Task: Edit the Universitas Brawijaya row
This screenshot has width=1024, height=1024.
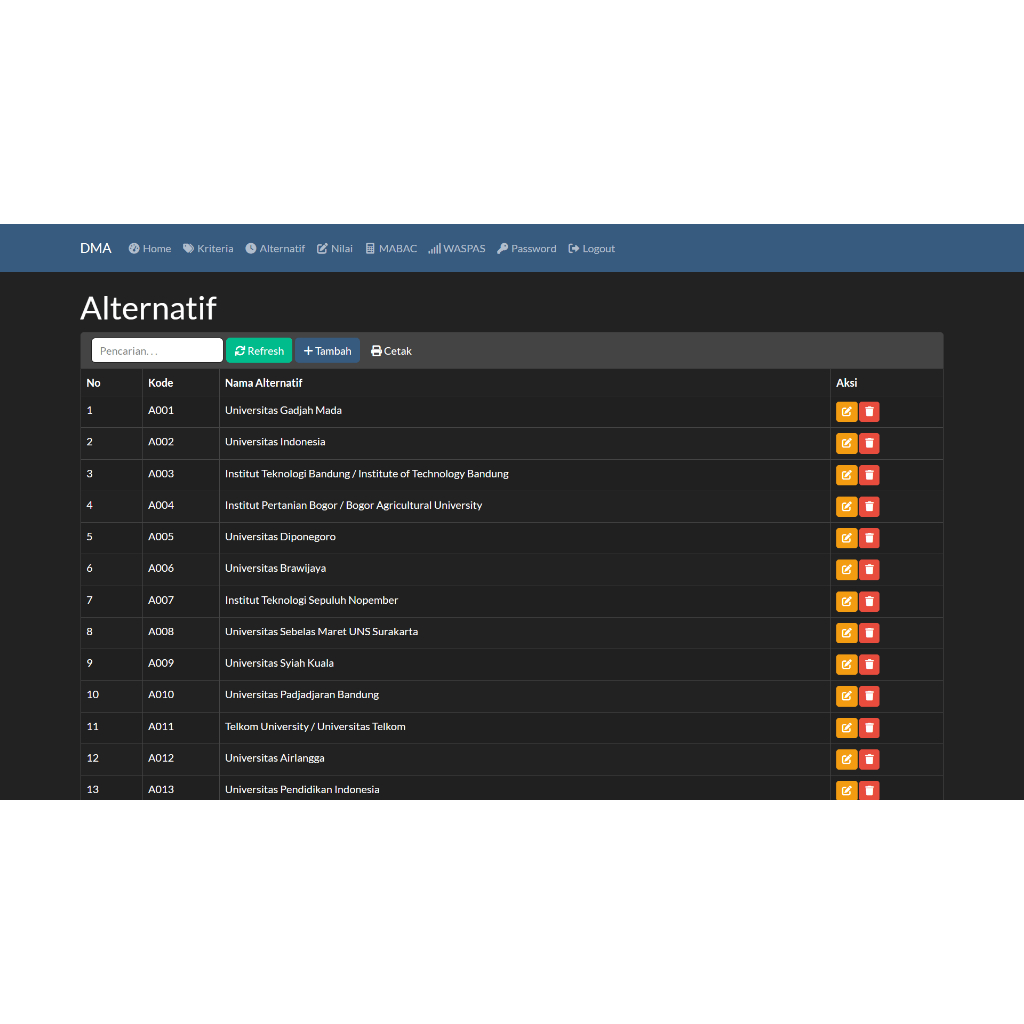Action: pyautogui.click(x=846, y=569)
